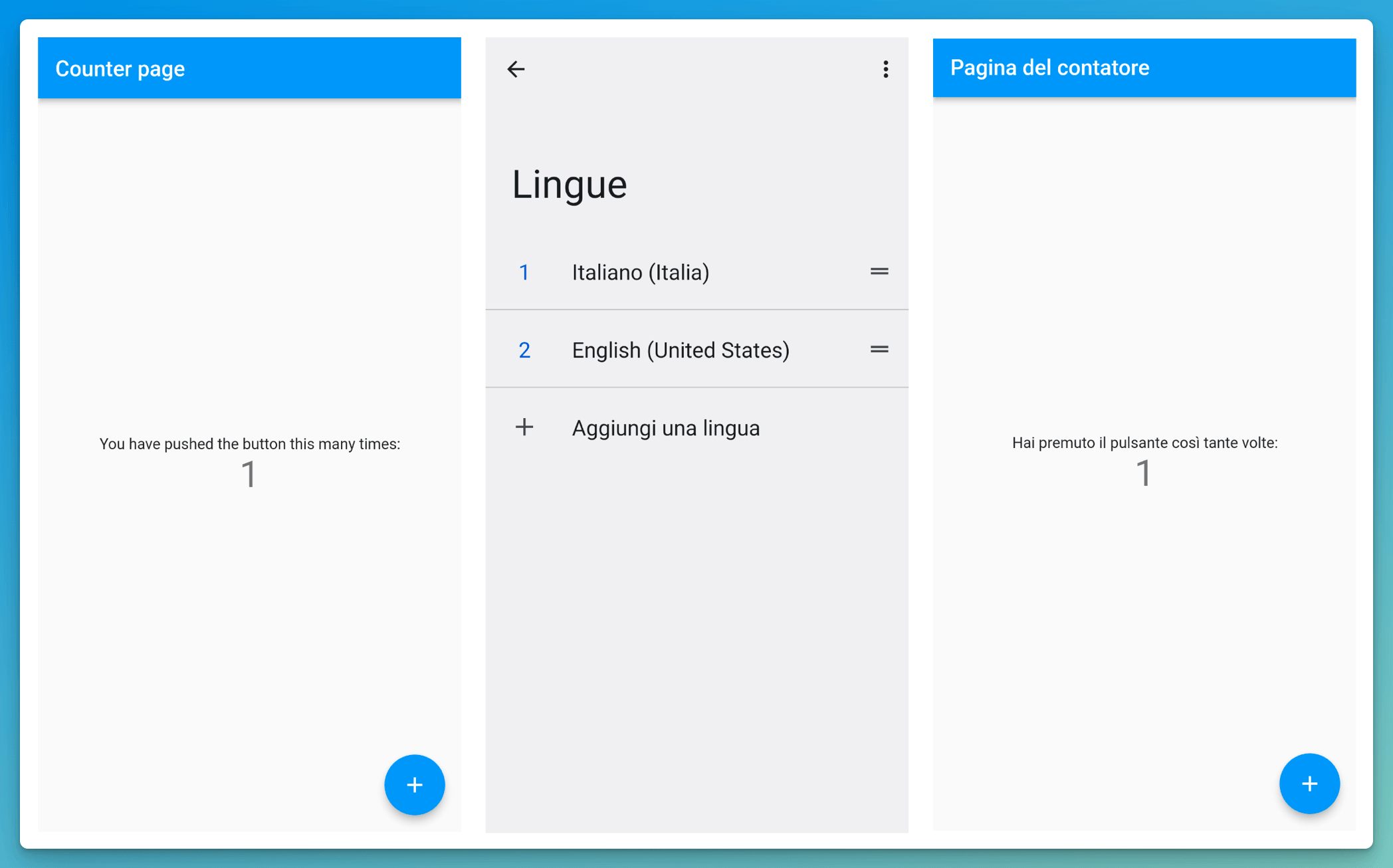Click drag handle next to English (United States)
This screenshot has width=1393, height=868.
click(879, 350)
